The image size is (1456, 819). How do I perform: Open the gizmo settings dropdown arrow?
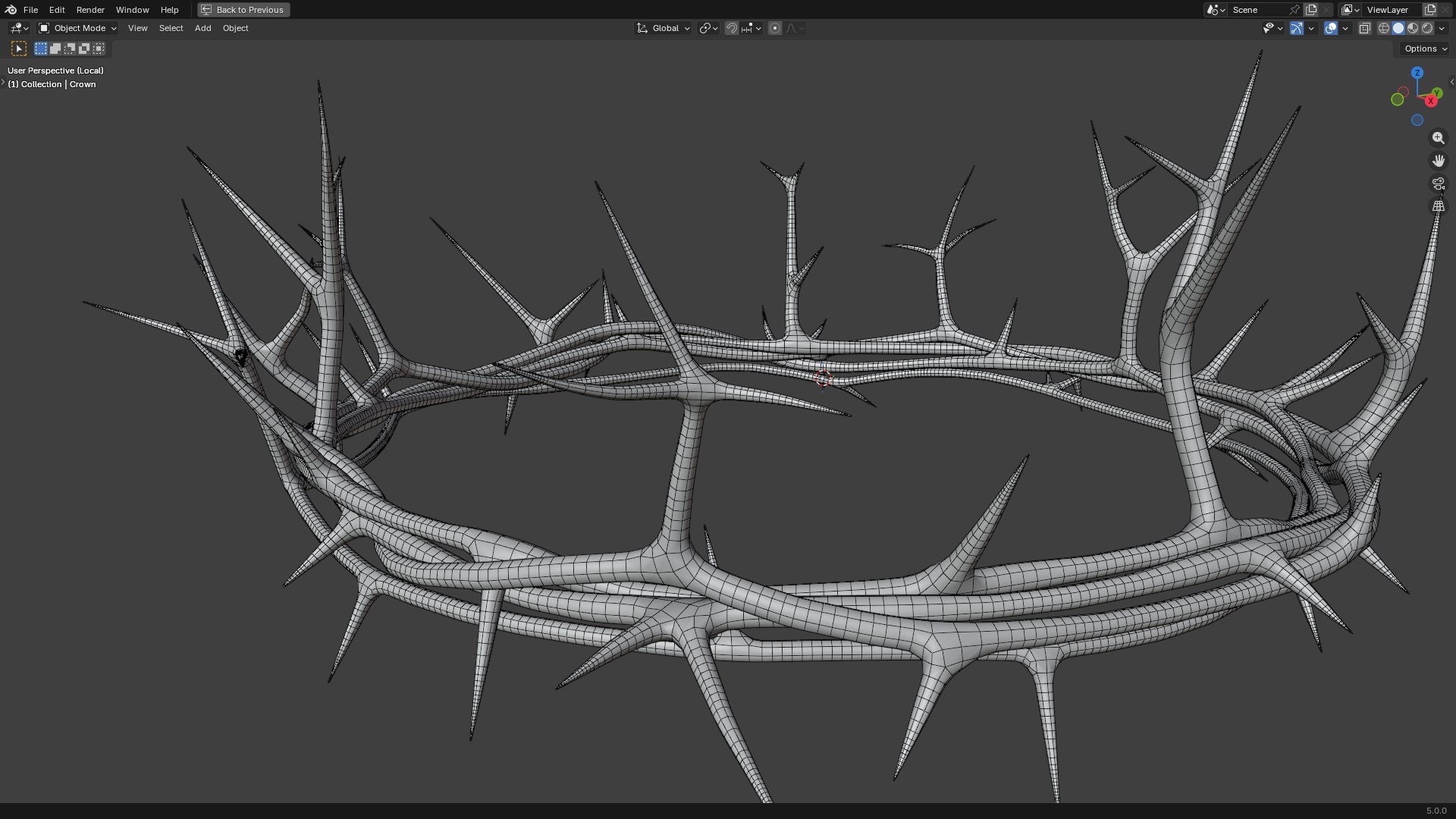[1311, 28]
